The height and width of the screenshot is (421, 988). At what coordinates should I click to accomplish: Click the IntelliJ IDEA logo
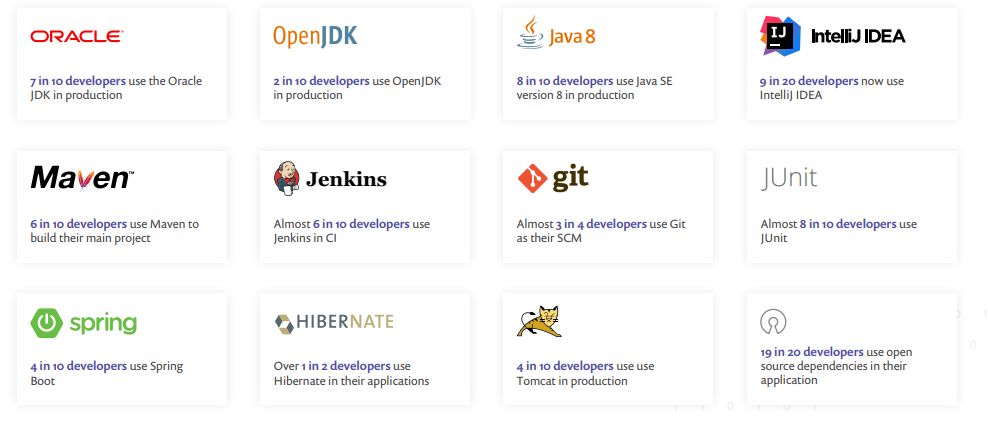(832, 36)
